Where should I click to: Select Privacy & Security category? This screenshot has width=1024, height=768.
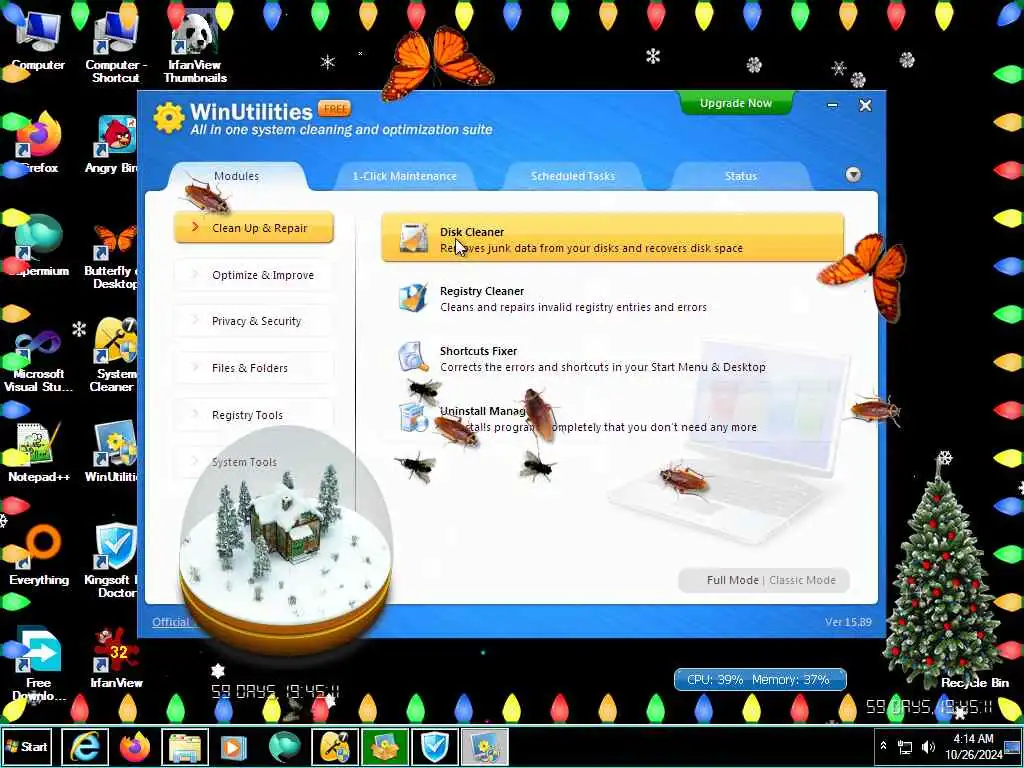[254, 321]
